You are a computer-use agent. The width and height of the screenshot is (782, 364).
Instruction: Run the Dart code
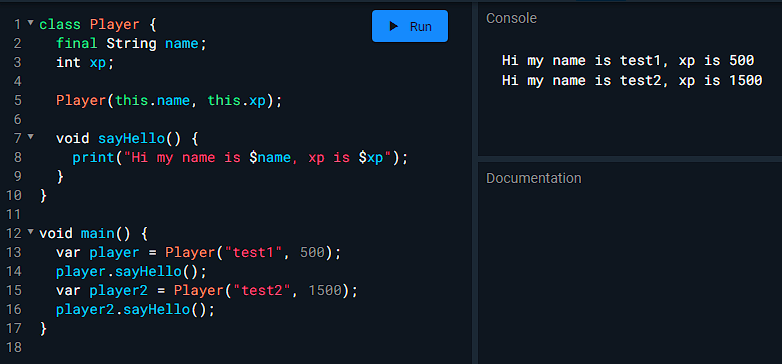409,26
